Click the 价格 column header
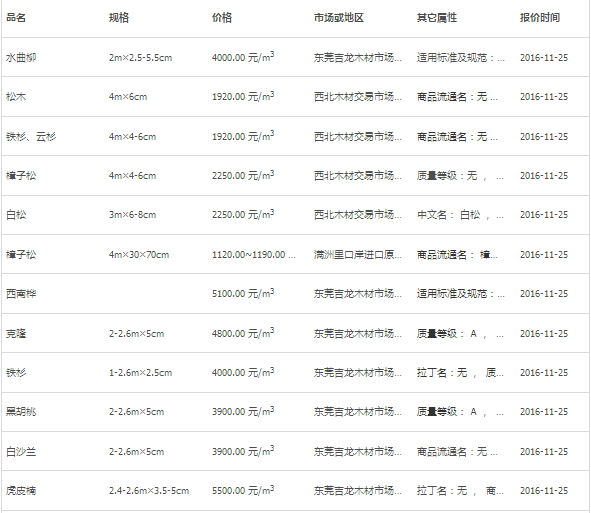 pos(222,18)
